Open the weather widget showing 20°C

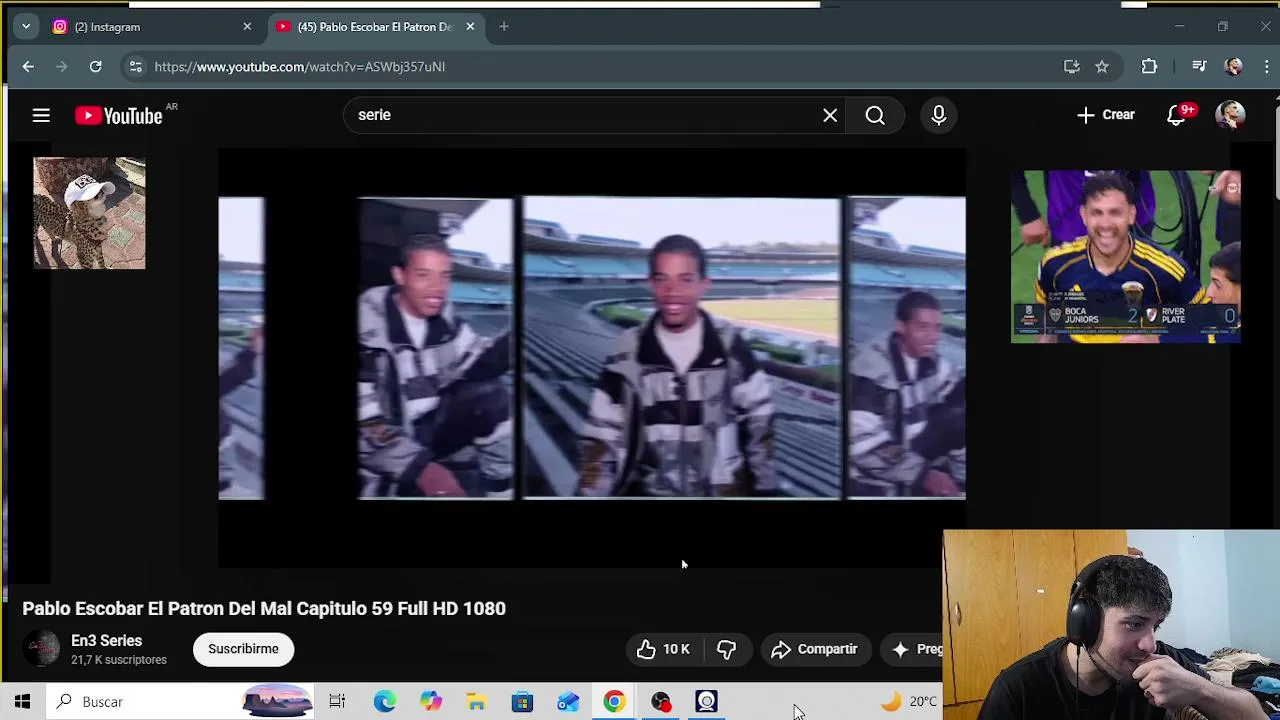click(909, 702)
